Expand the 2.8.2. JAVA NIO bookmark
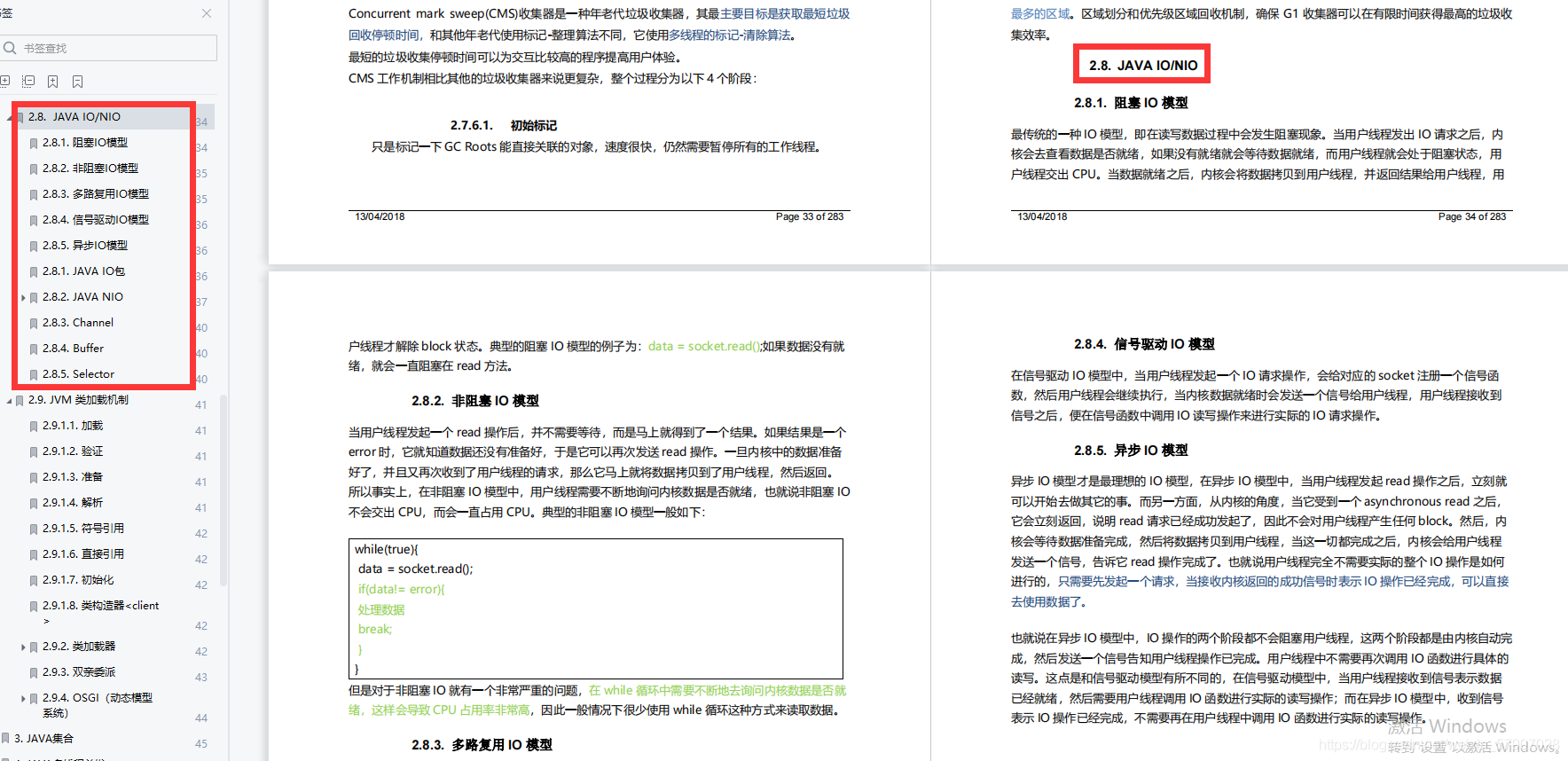Screen dimensions: 1568x761 (x=23, y=298)
